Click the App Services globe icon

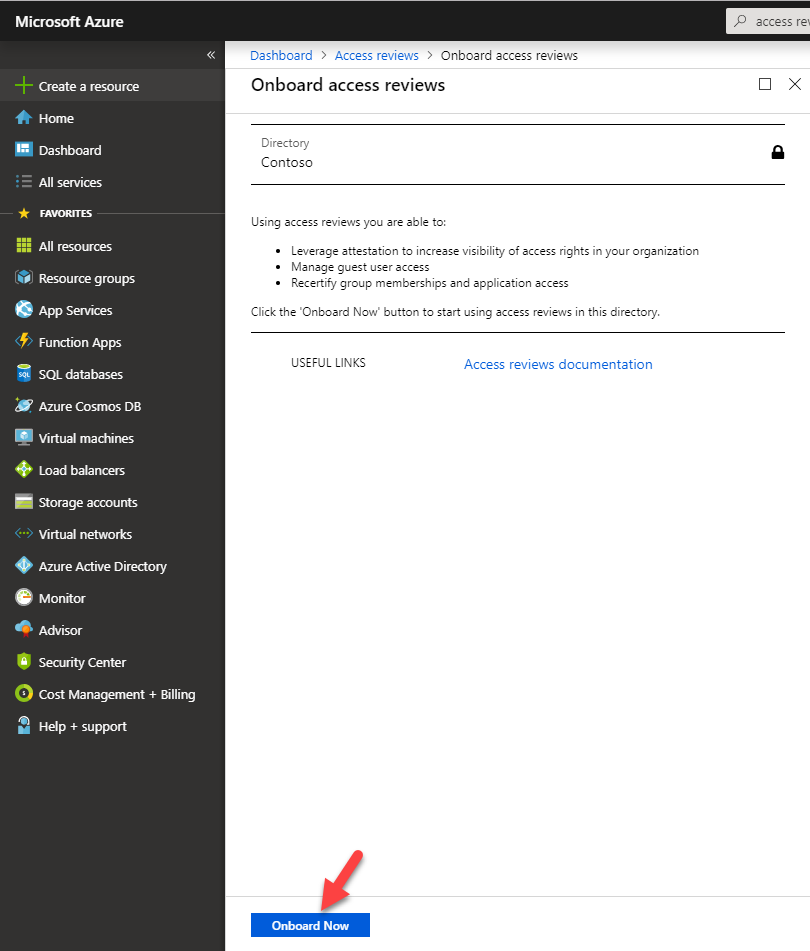[24, 309]
